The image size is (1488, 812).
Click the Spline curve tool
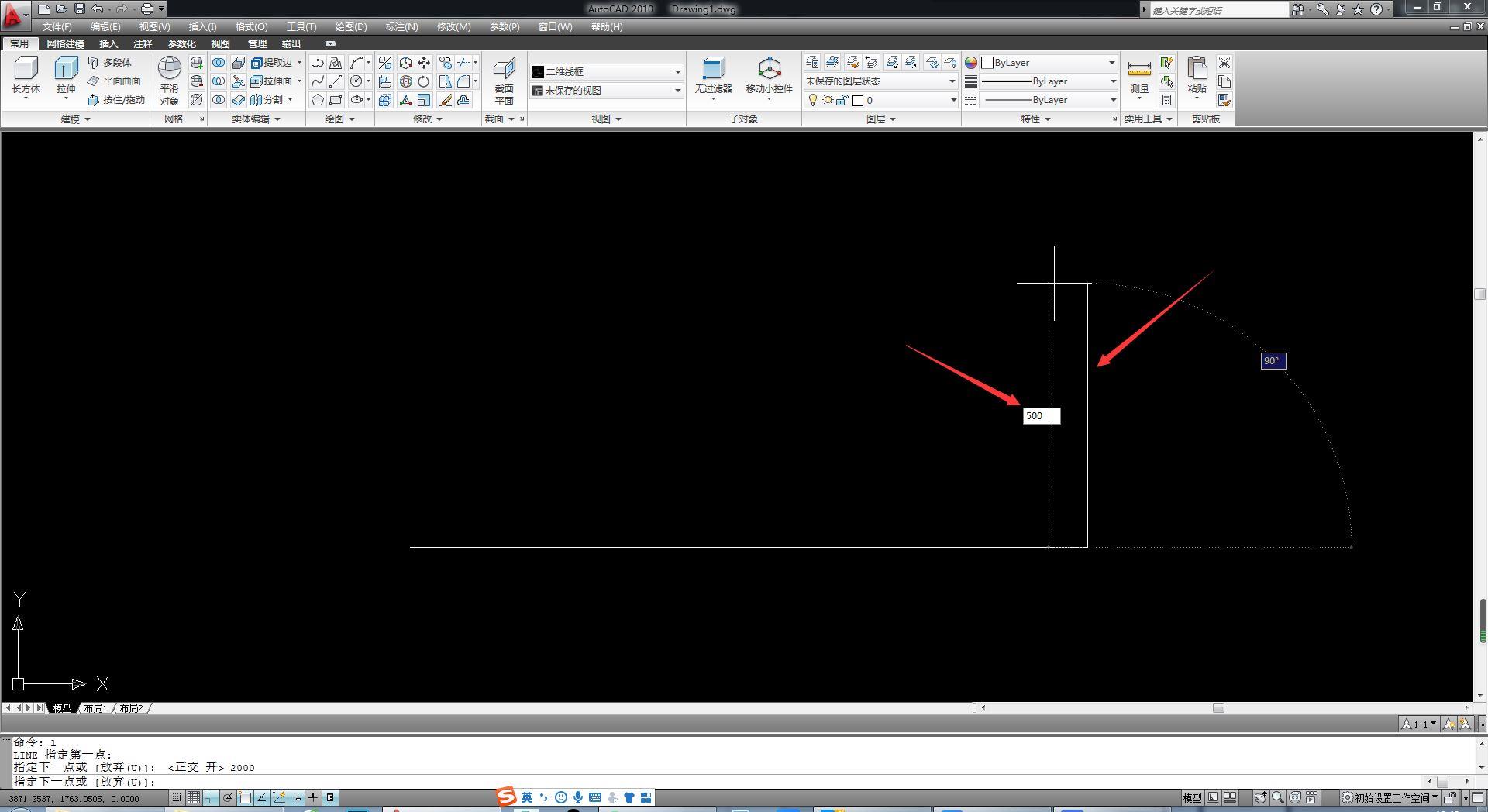(318, 81)
